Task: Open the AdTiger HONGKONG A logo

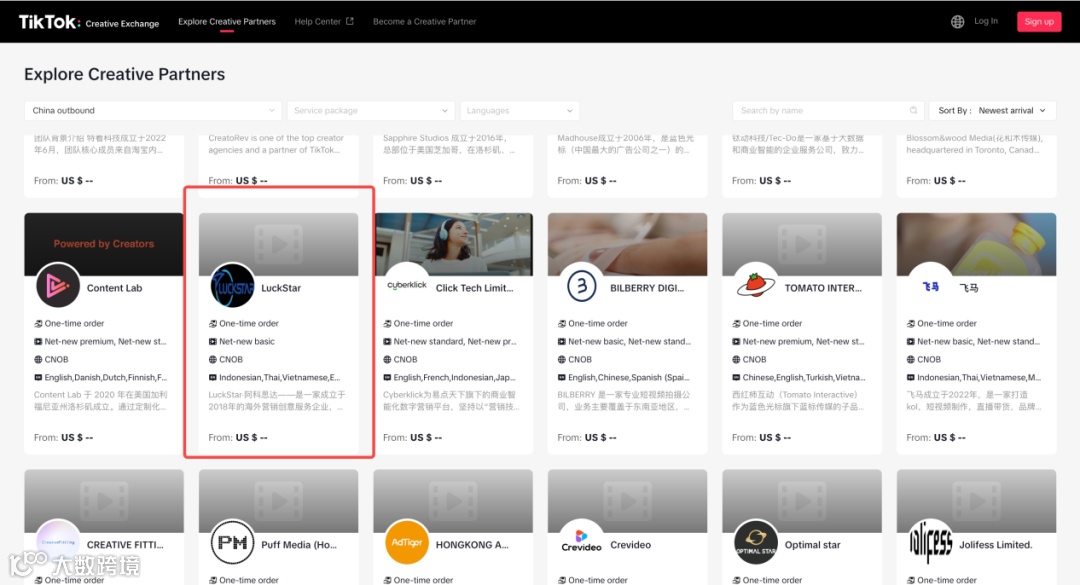Action: (406, 542)
